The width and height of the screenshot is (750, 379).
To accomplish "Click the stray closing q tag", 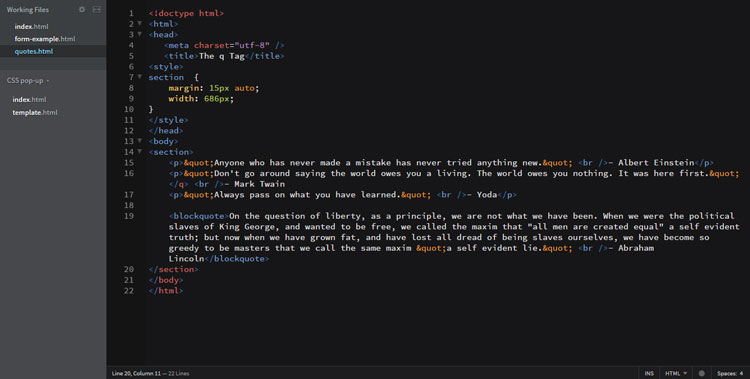I will (179, 184).
